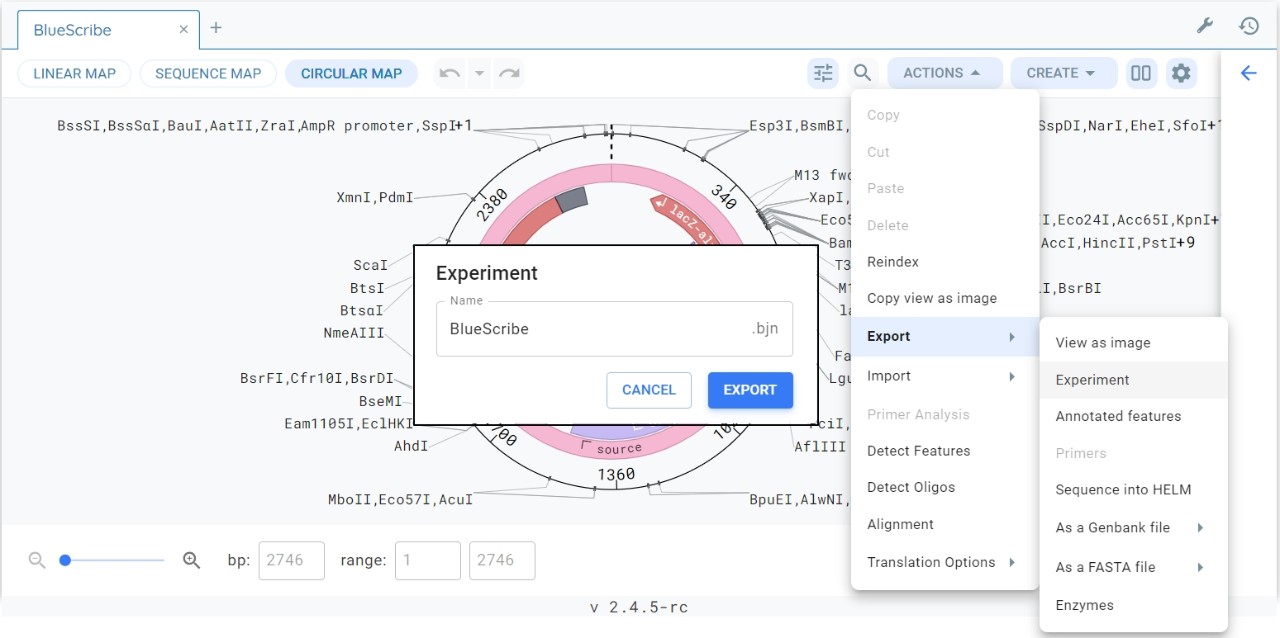The height and width of the screenshot is (638, 1280).
Task: Expand the Import submenu
Action: [945, 376]
